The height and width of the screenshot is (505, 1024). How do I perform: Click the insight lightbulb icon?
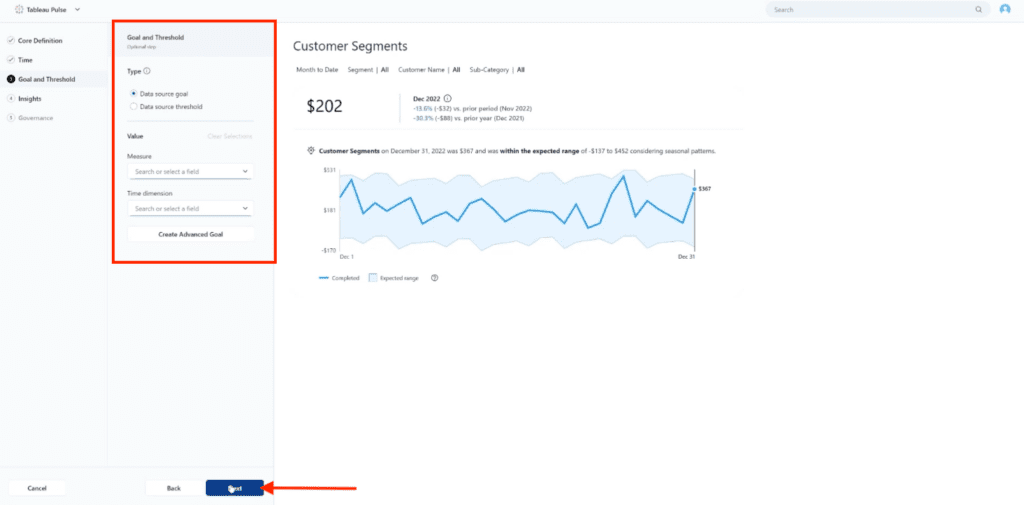pos(312,151)
